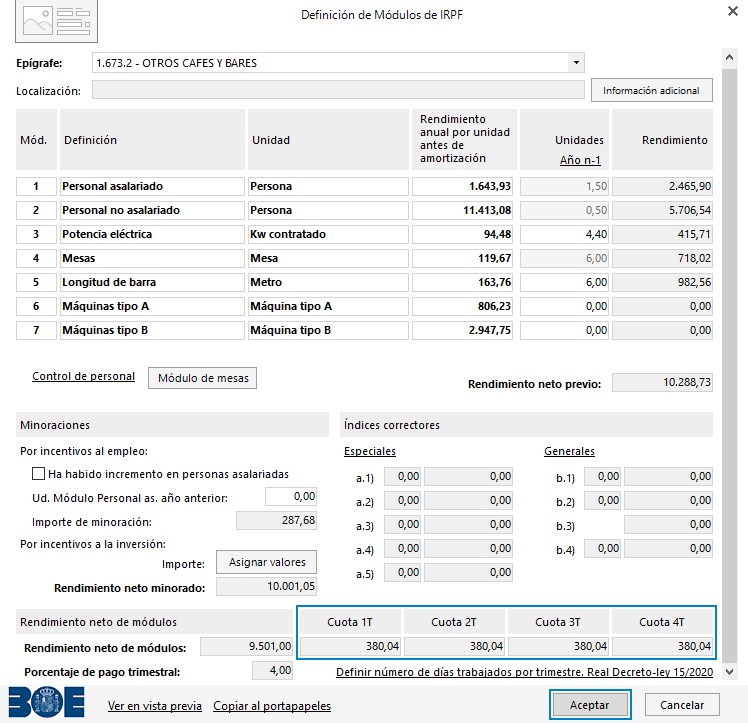Click the BOE logo icon
Screen dimensions: 748x723
pos(47,702)
